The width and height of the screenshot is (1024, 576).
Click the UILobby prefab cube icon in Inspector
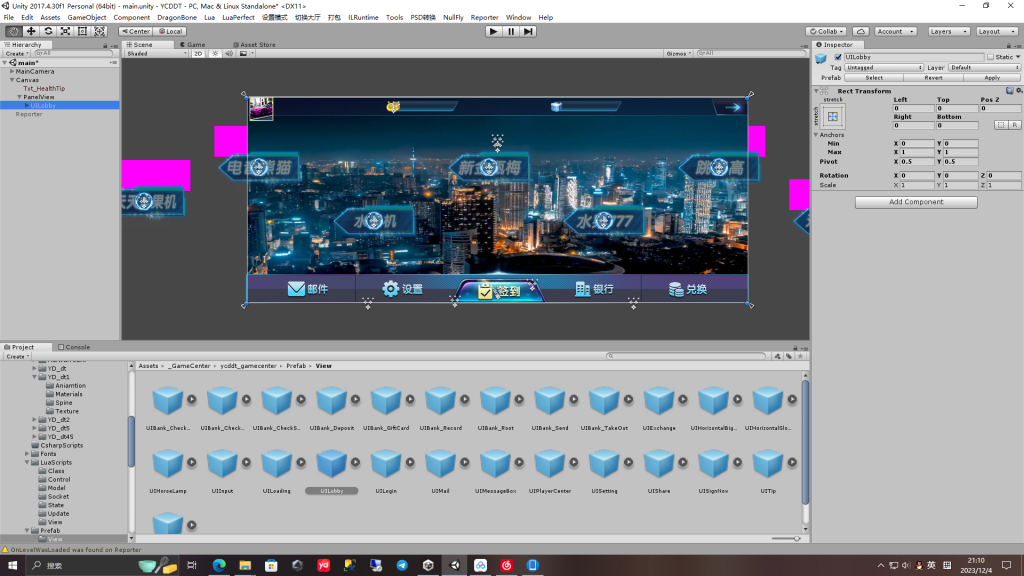[x=822, y=58]
